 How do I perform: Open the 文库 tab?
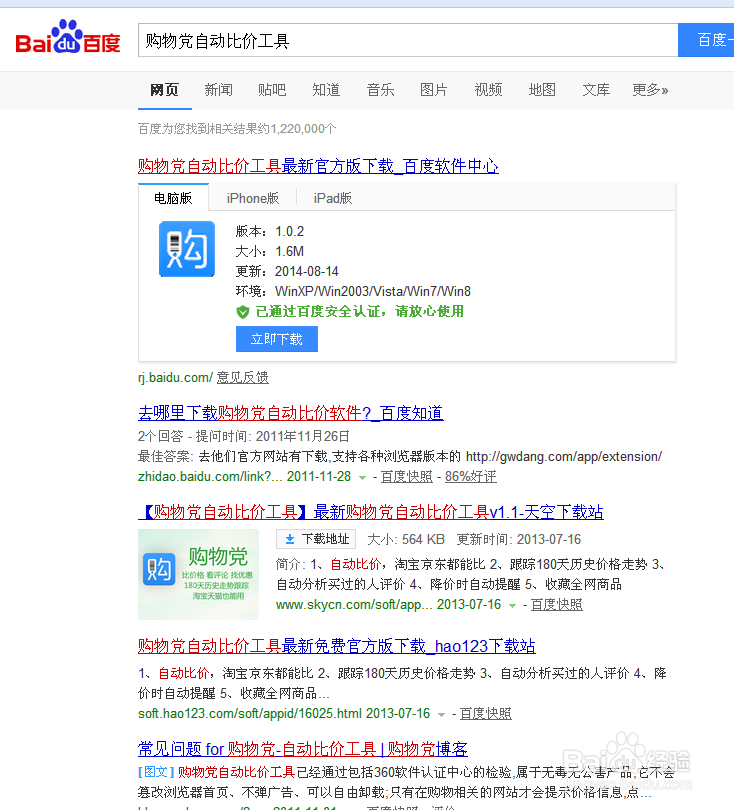(596, 90)
